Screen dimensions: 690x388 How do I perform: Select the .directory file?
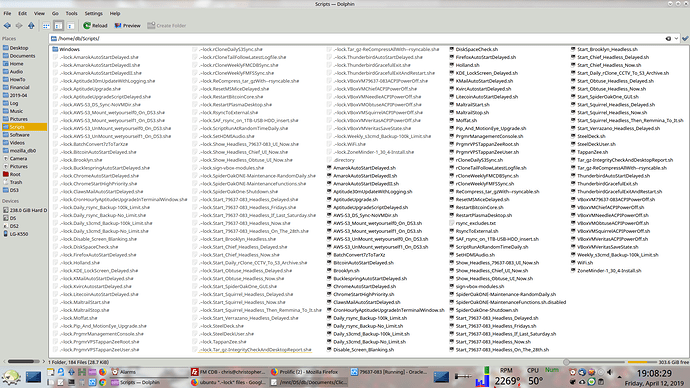[340, 160]
